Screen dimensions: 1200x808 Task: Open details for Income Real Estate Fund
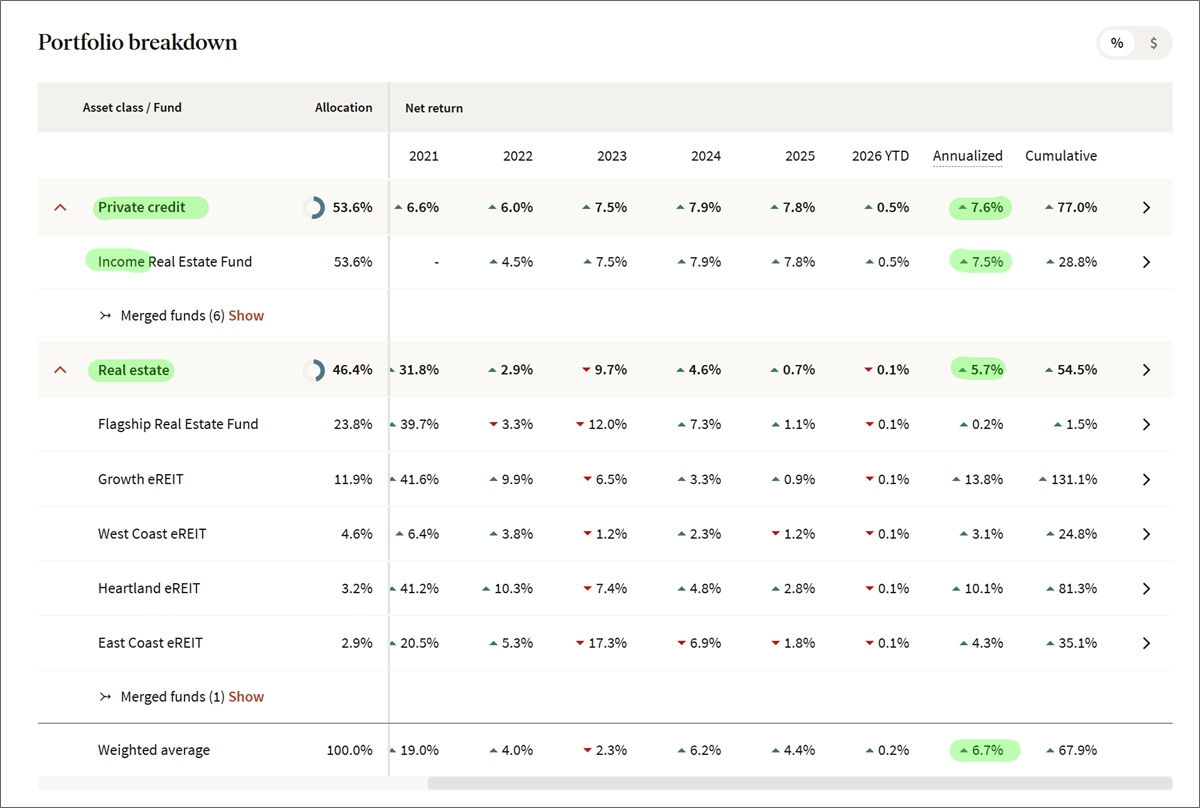pos(1146,261)
